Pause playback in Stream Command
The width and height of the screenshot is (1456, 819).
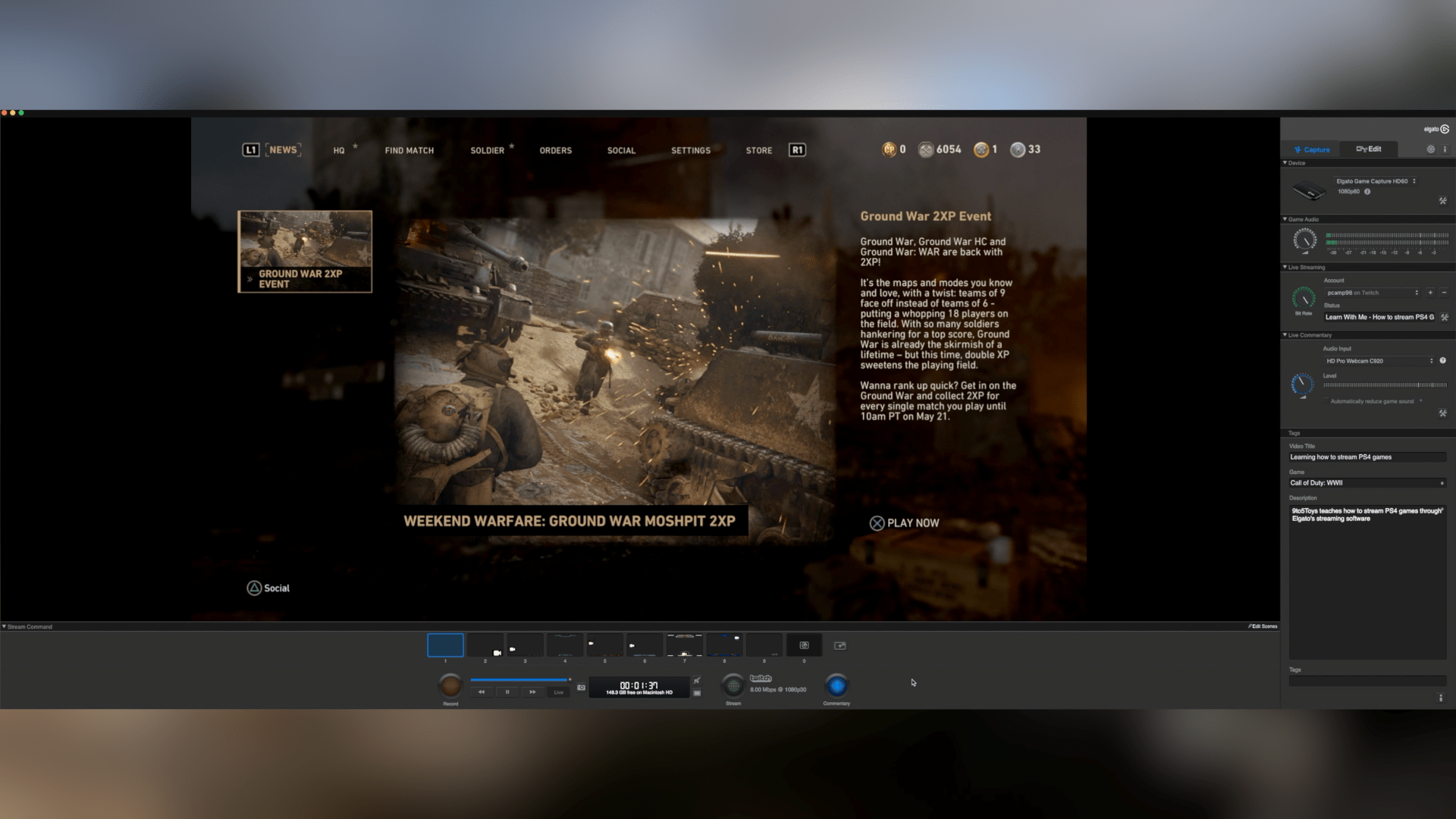(507, 692)
